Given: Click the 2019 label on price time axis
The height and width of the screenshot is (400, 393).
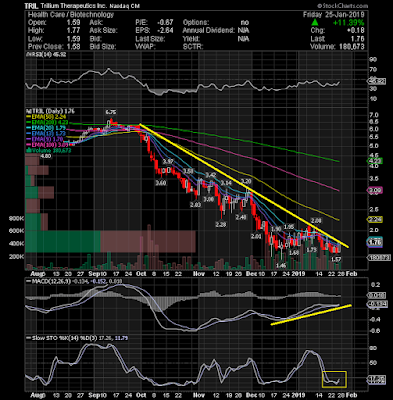Looking at the screenshot, I should tap(299, 274).
